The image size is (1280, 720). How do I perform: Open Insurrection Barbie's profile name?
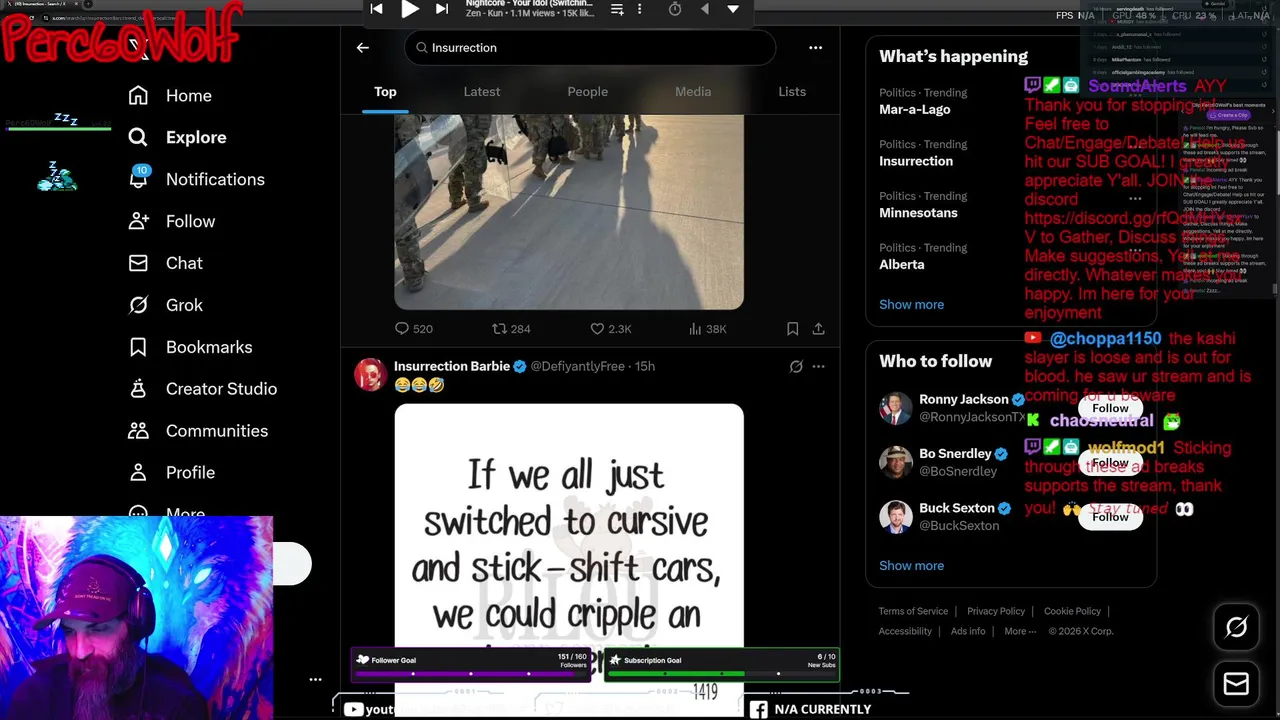point(452,366)
